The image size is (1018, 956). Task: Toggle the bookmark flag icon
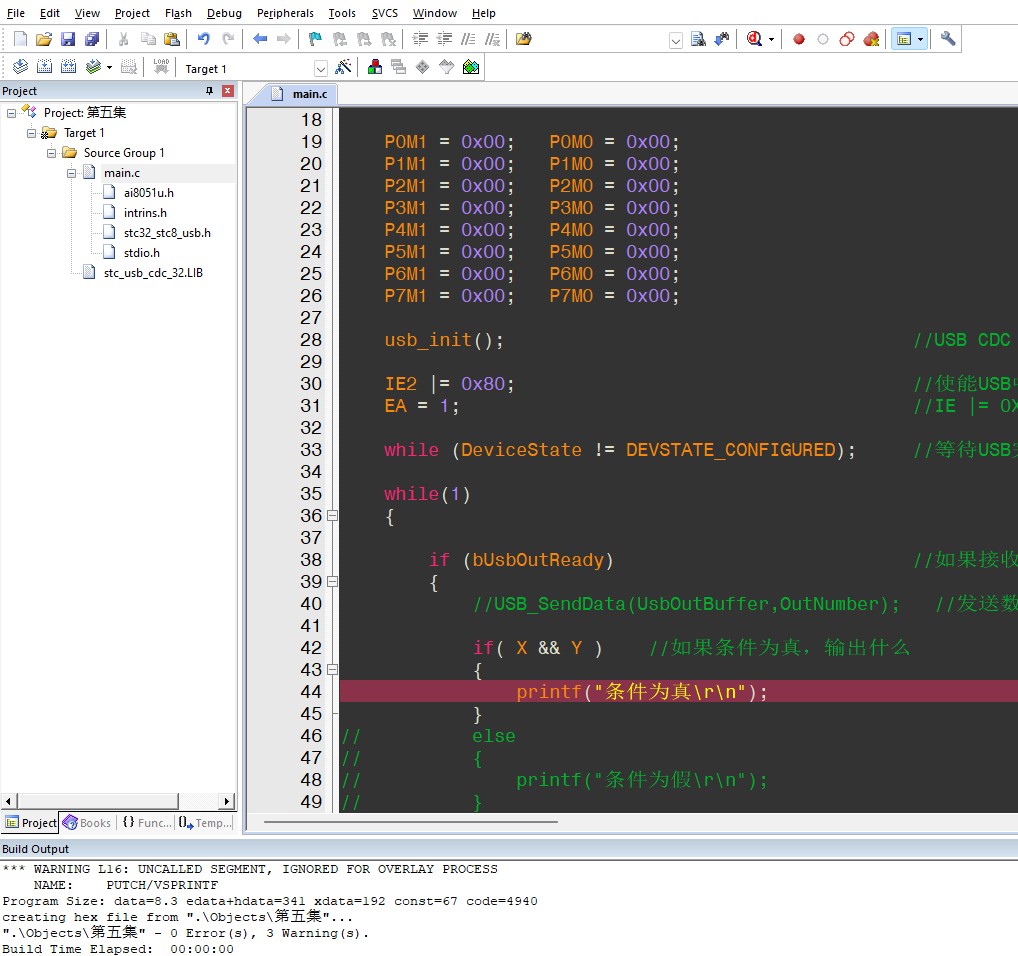click(x=314, y=39)
